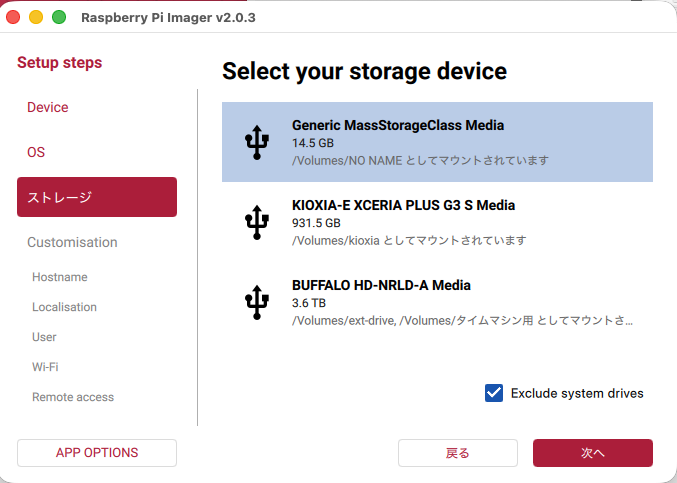Select the ストレージ step in sidebar
The width and height of the screenshot is (677, 483).
point(97,197)
